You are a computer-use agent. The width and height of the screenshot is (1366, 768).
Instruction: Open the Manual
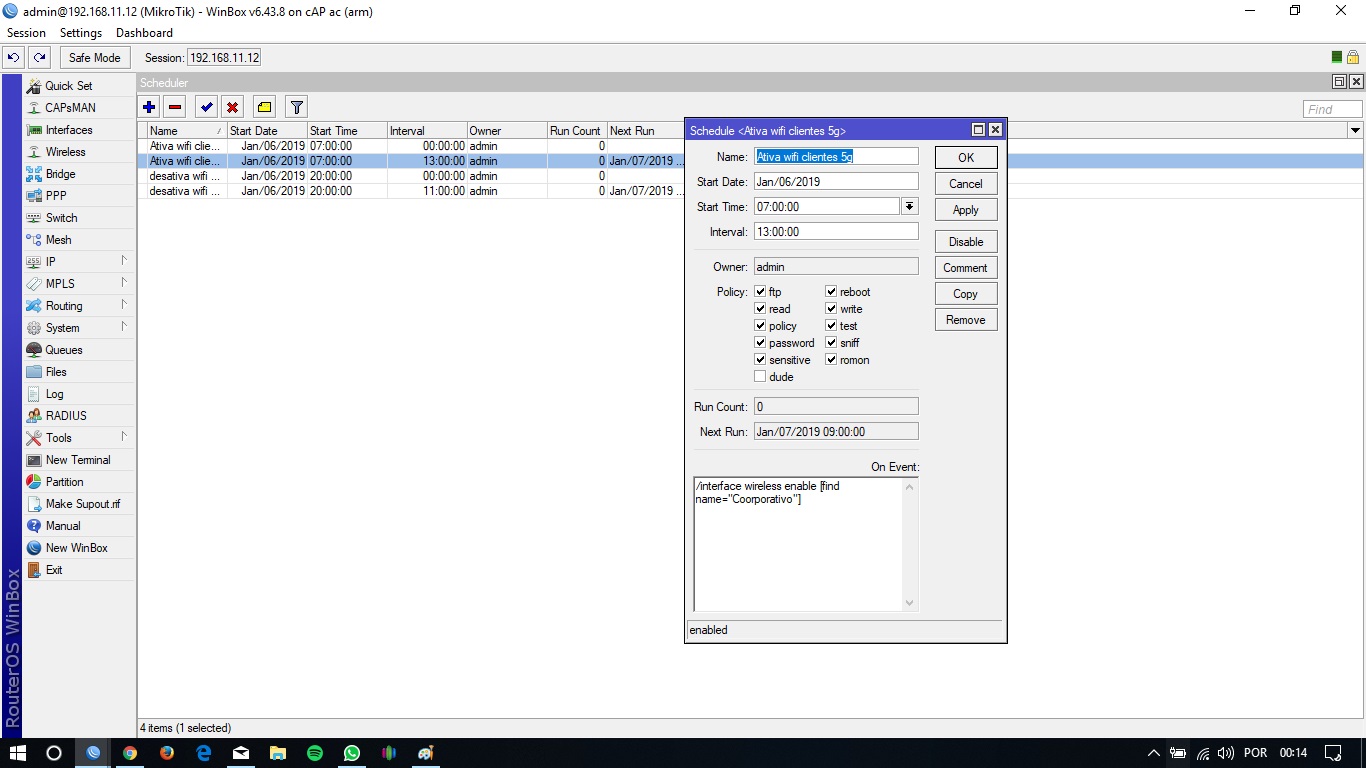click(x=79, y=526)
